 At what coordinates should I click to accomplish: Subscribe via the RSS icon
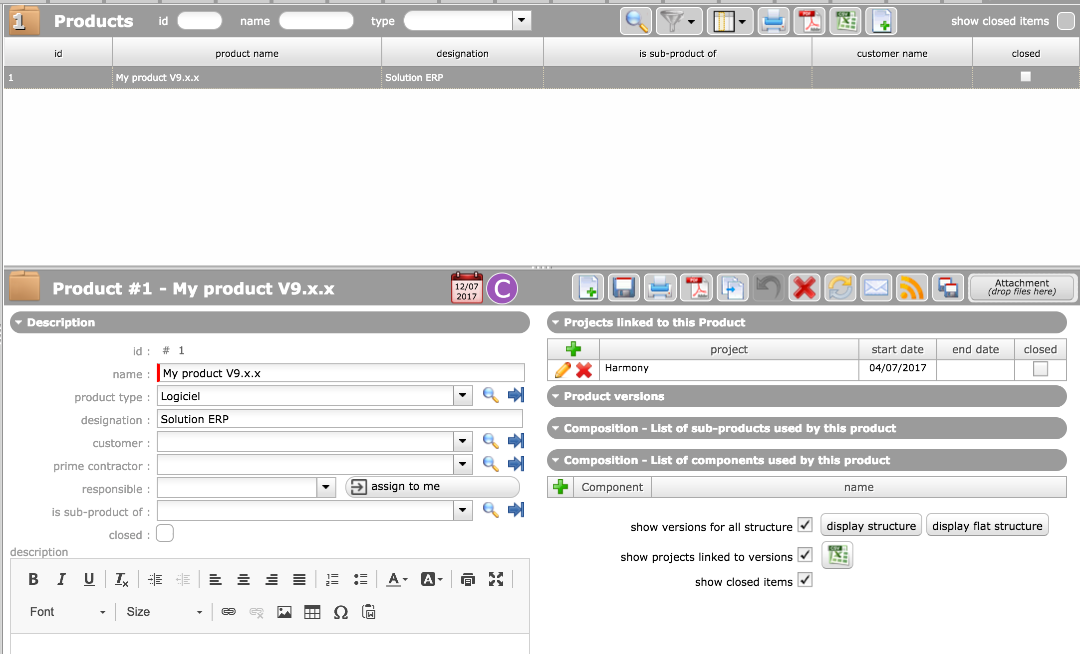[912, 288]
